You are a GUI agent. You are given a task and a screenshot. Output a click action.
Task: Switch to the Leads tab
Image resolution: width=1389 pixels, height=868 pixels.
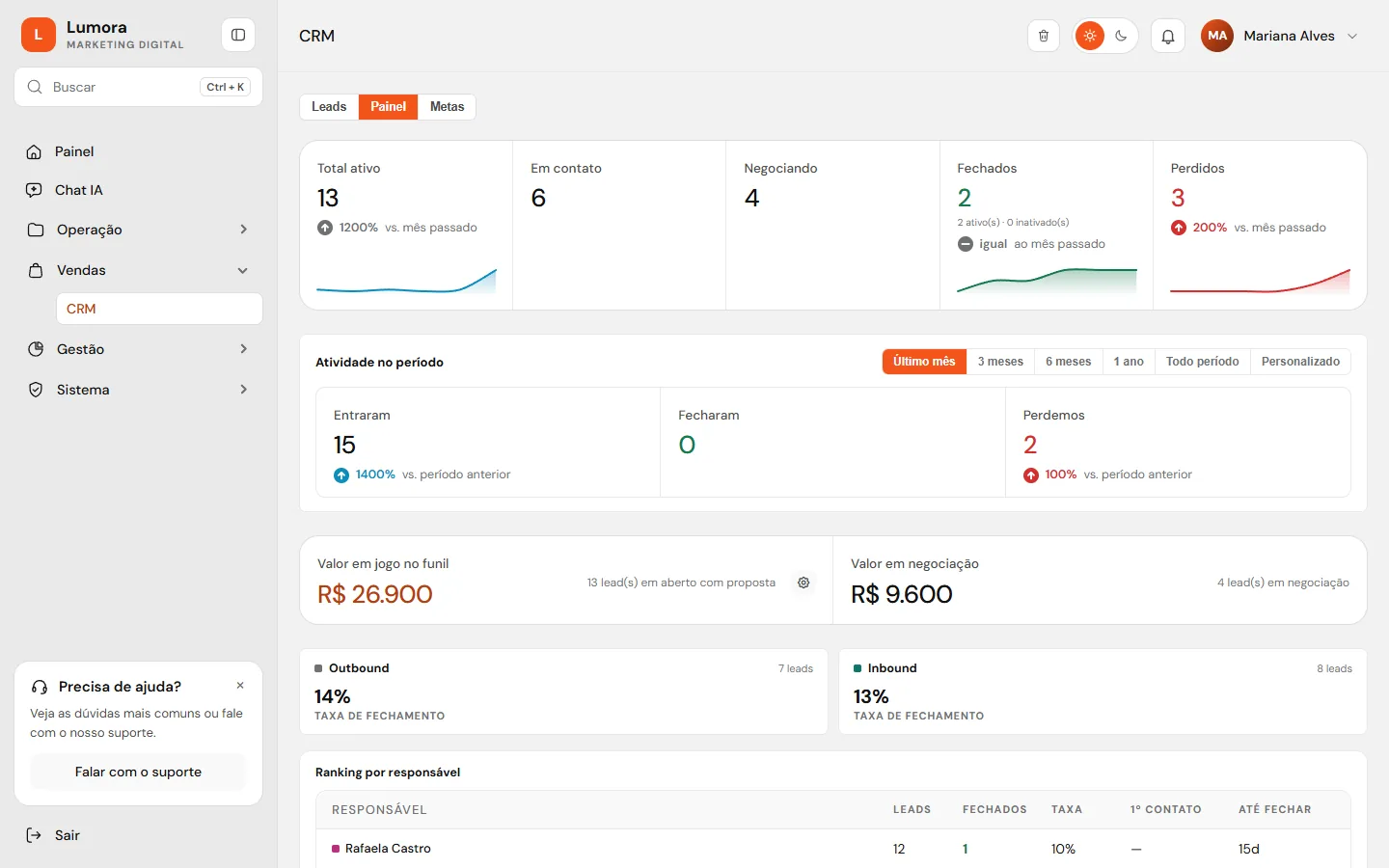click(329, 107)
